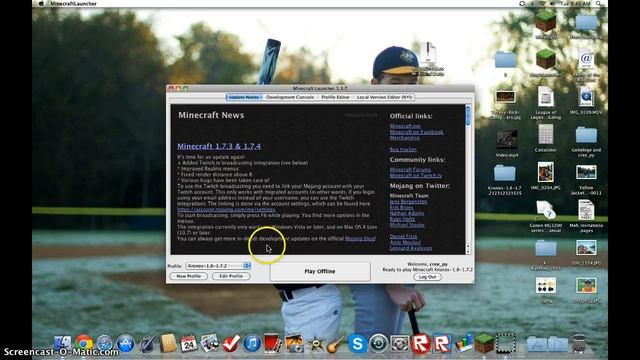
Task: Click Minecraft grass block icon in dock
Action: click(484, 342)
